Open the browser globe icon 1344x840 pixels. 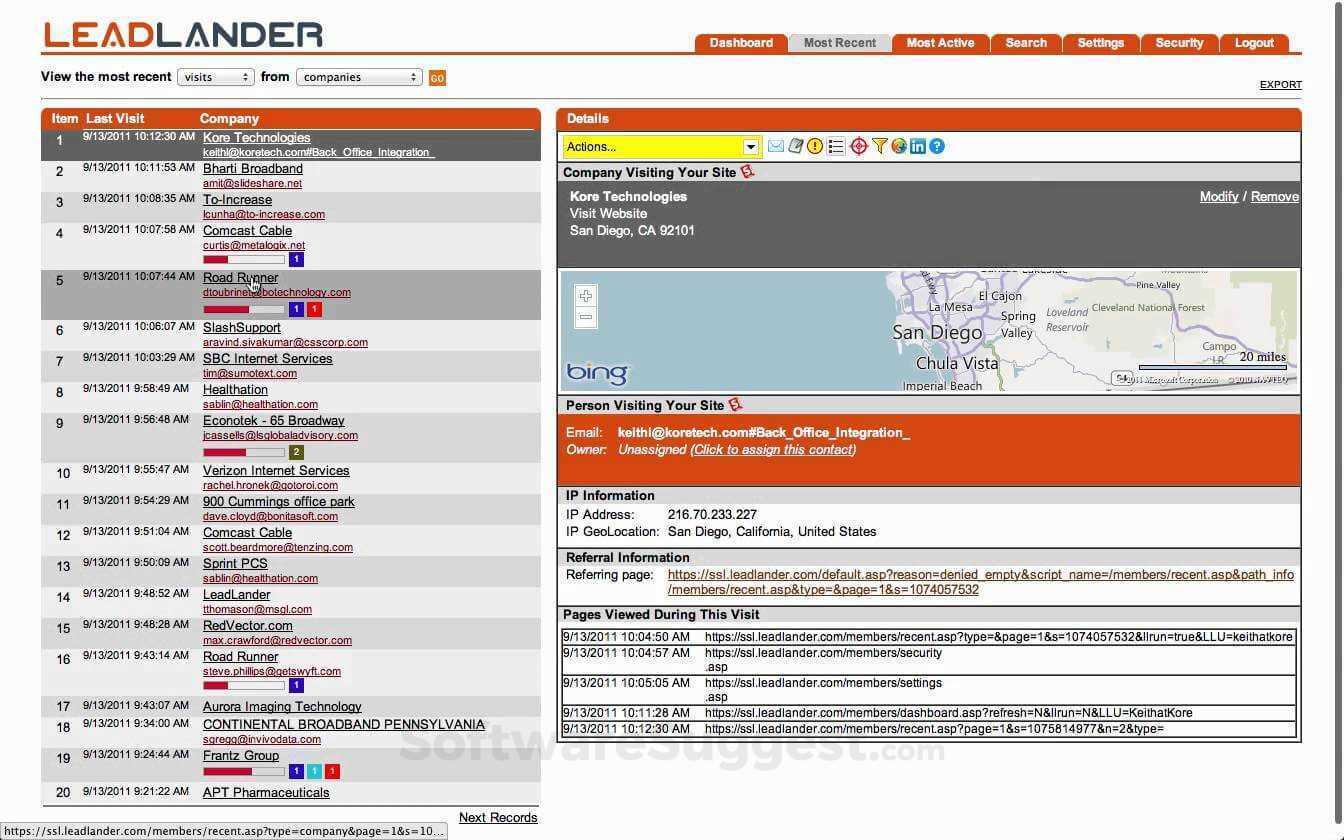(899, 146)
